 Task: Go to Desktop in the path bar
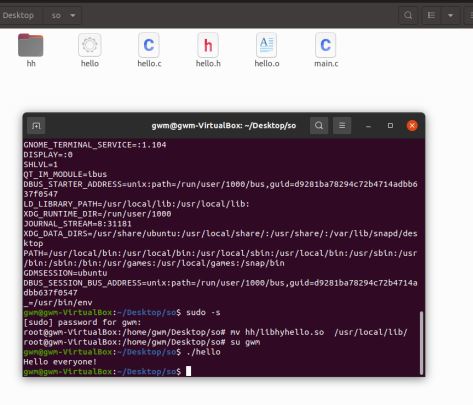coord(18,15)
